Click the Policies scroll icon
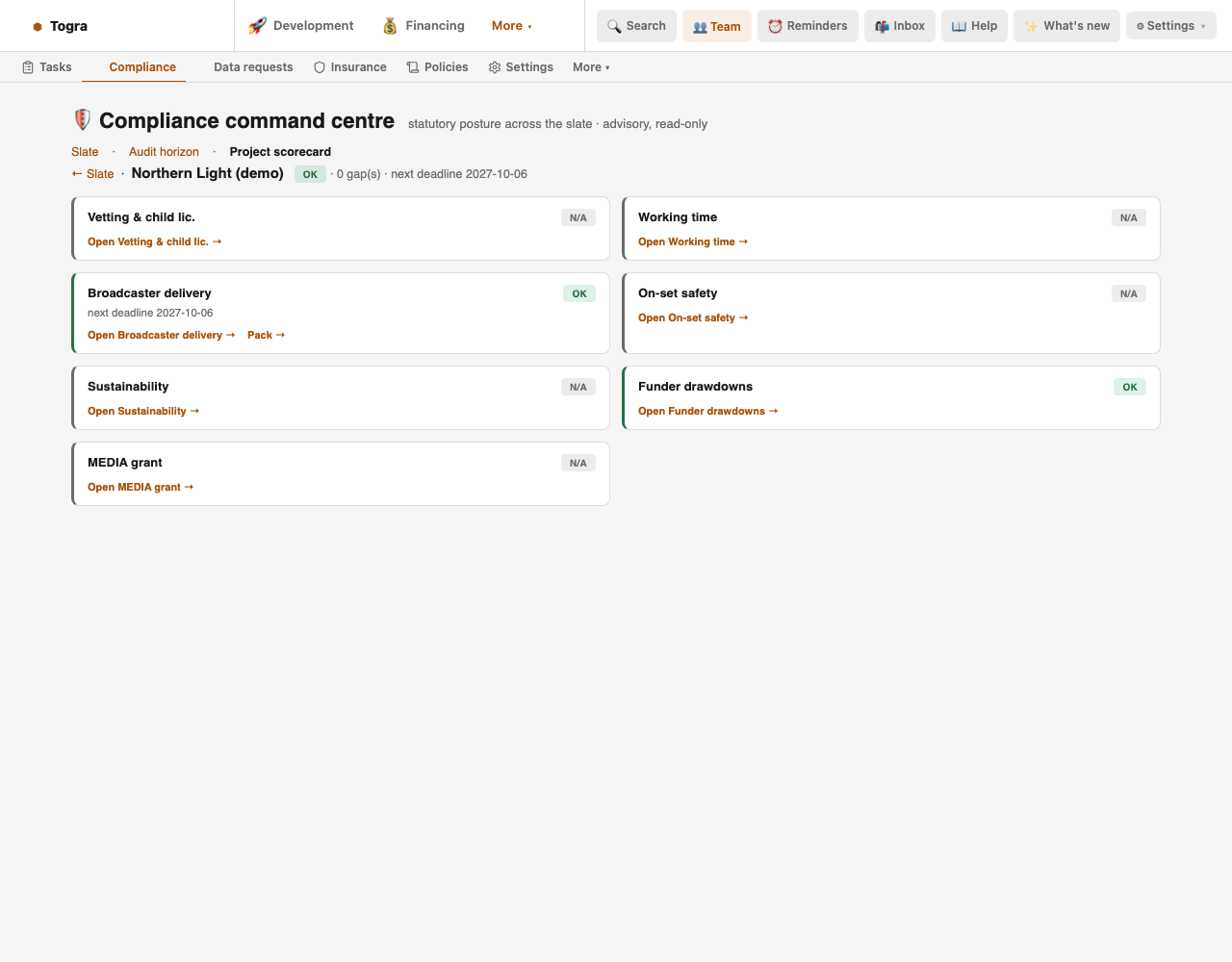 click(x=413, y=67)
